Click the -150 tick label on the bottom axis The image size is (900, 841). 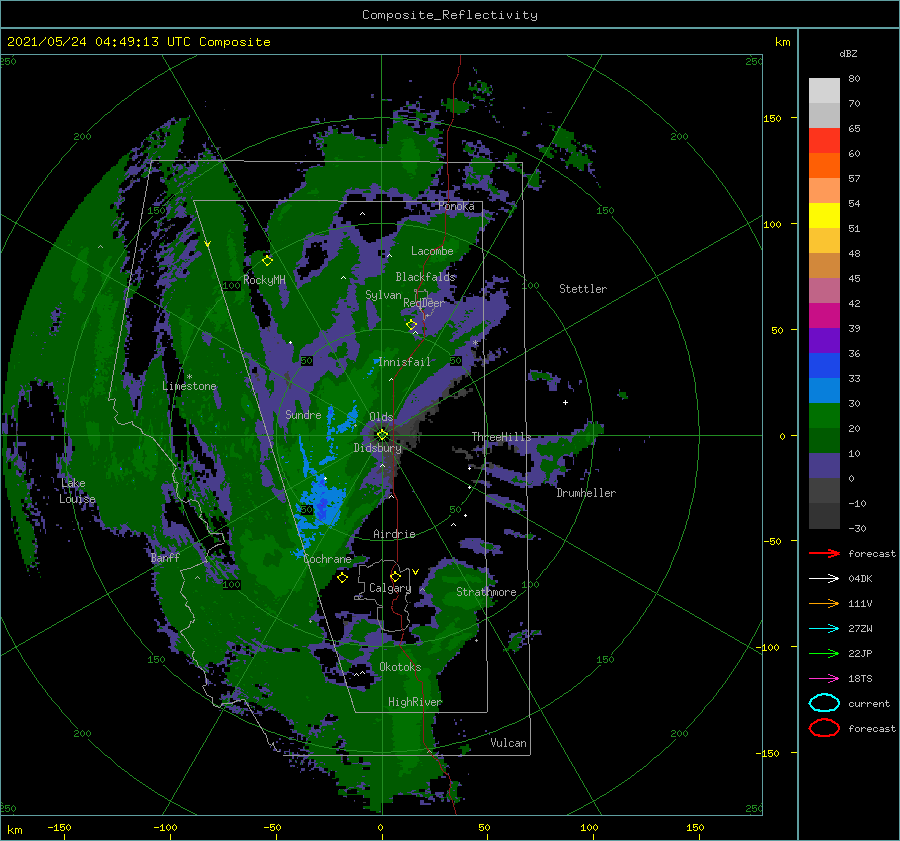pyautogui.click(x=59, y=827)
